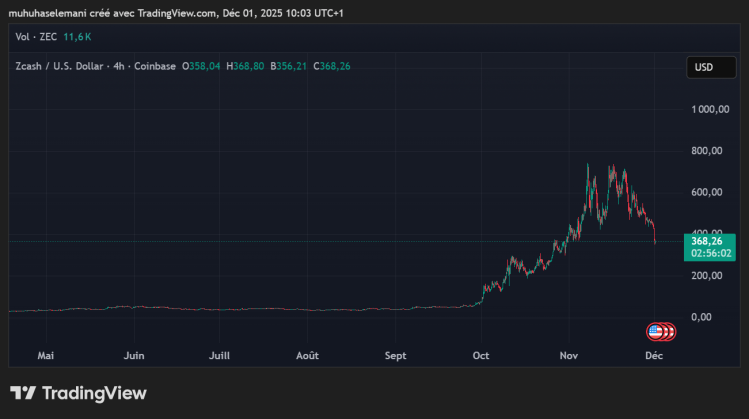This screenshot has height=419, width=749.
Task: Click the US flag economic event icon
Action: pyautogui.click(x=655, y=332)
